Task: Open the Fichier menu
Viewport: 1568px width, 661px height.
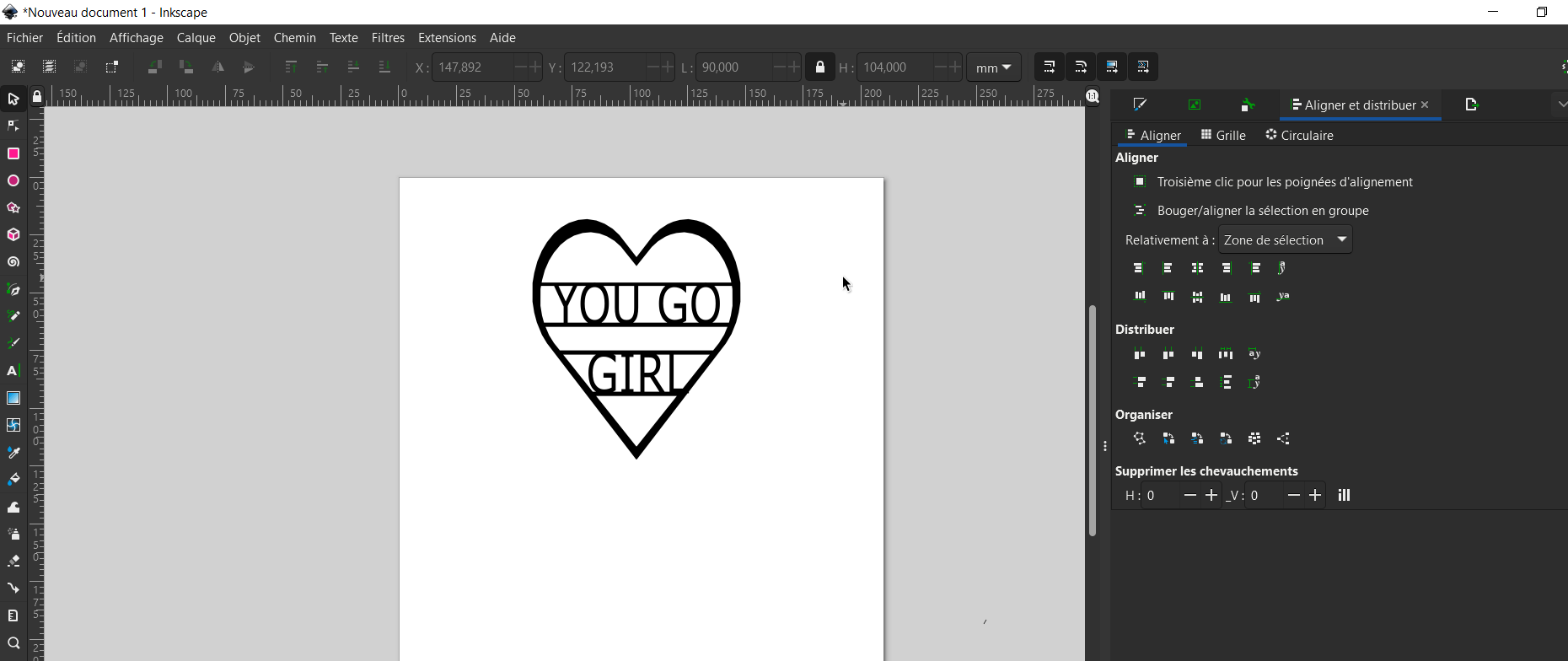Action: [24, 37]
